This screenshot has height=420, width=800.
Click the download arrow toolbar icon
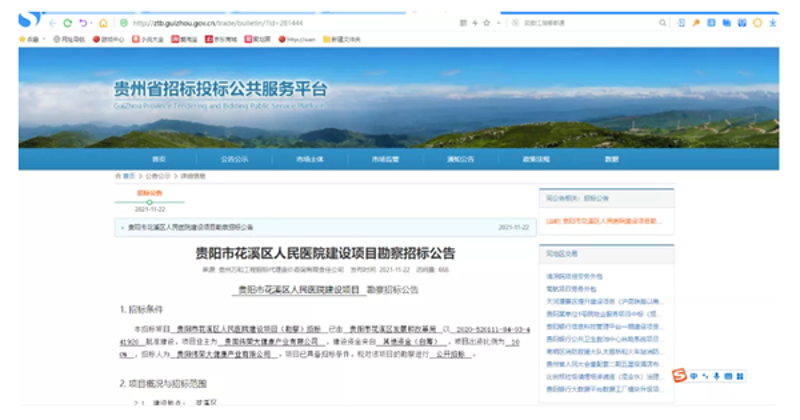tap(772, 23)
